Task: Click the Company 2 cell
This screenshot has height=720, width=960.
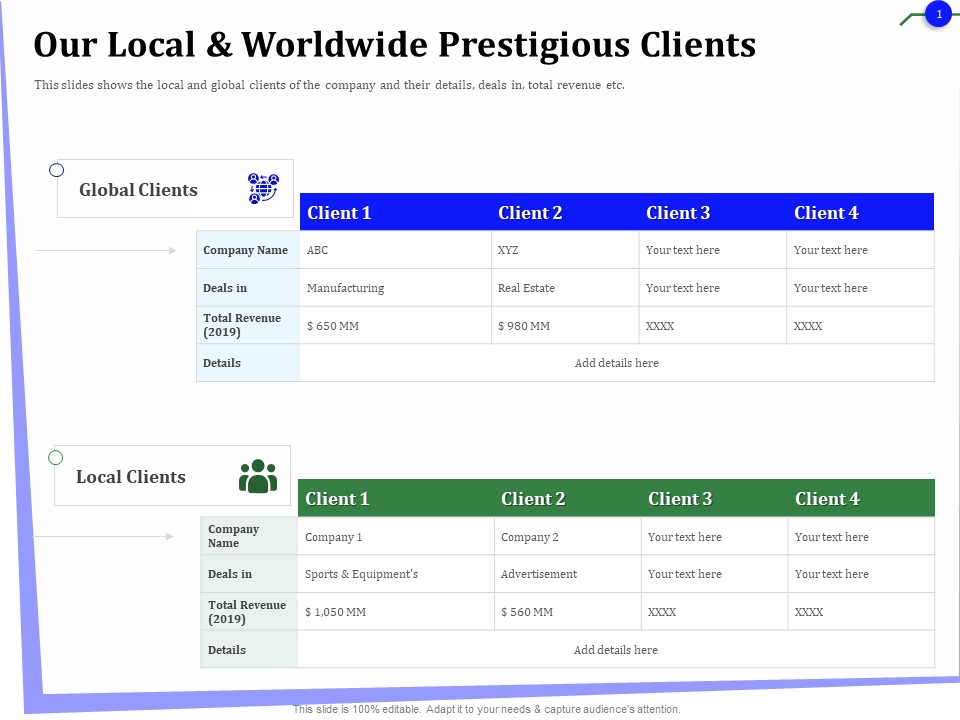Action: coord(568,536)
